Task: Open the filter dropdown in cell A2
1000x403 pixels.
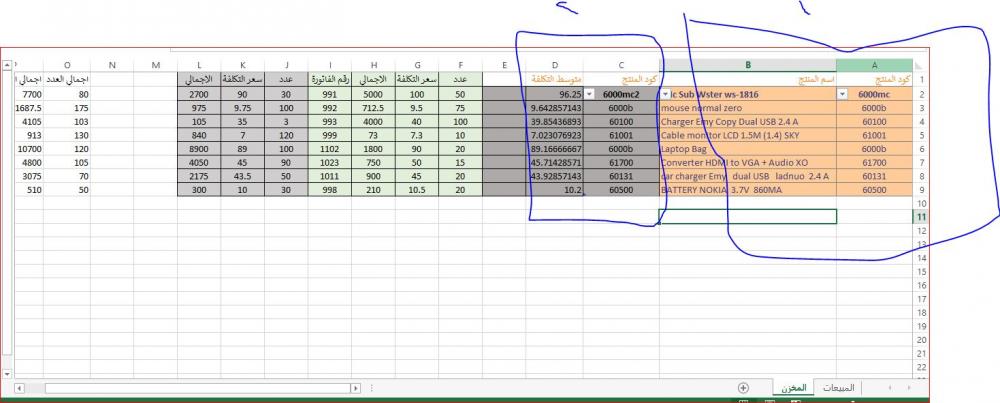Action: click(x=842, y=94)
